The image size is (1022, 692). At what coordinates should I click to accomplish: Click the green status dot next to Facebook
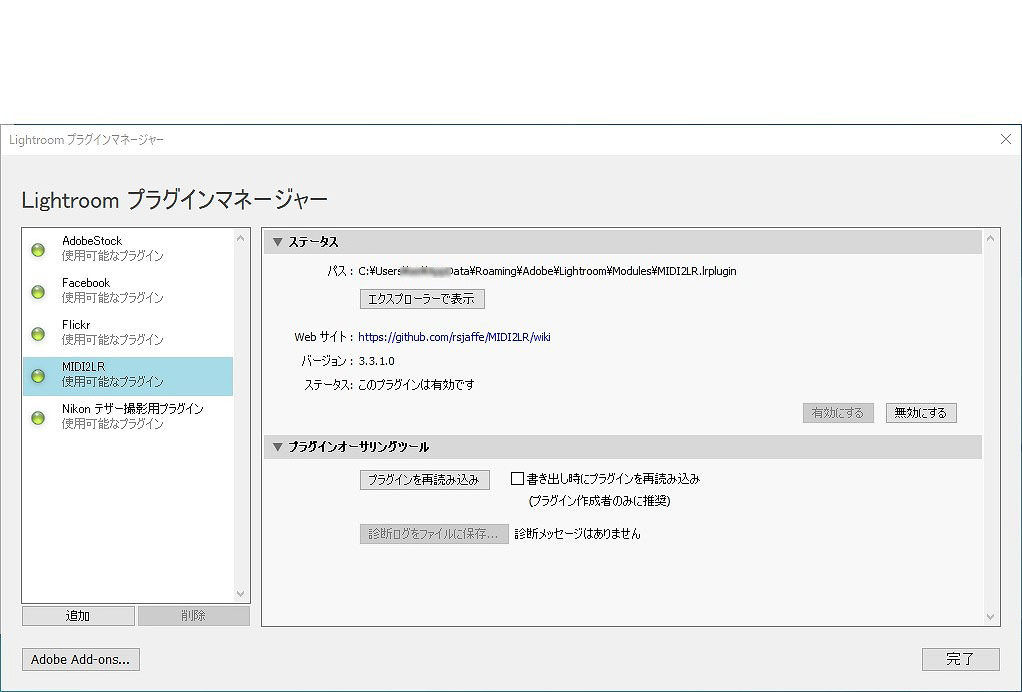pyautogui.click(x=38, y=292)
